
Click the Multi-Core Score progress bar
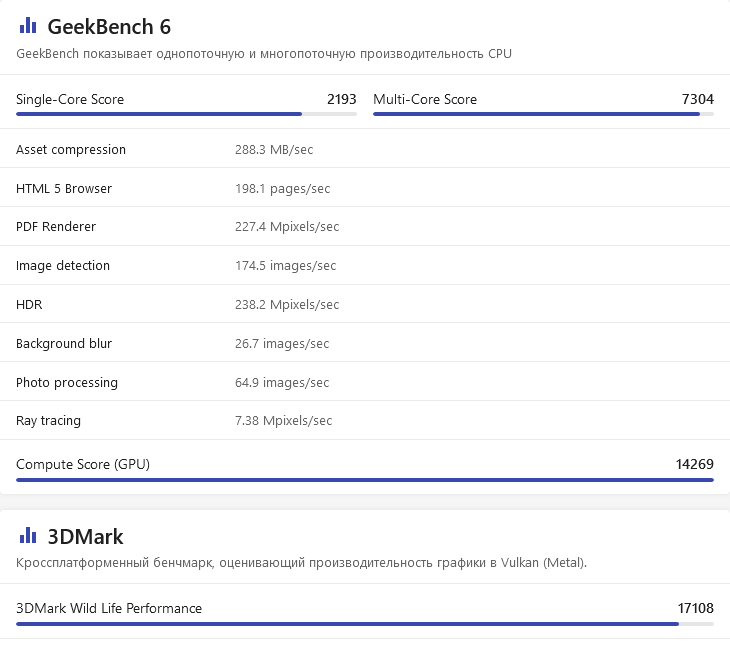[x=543, y=114]
